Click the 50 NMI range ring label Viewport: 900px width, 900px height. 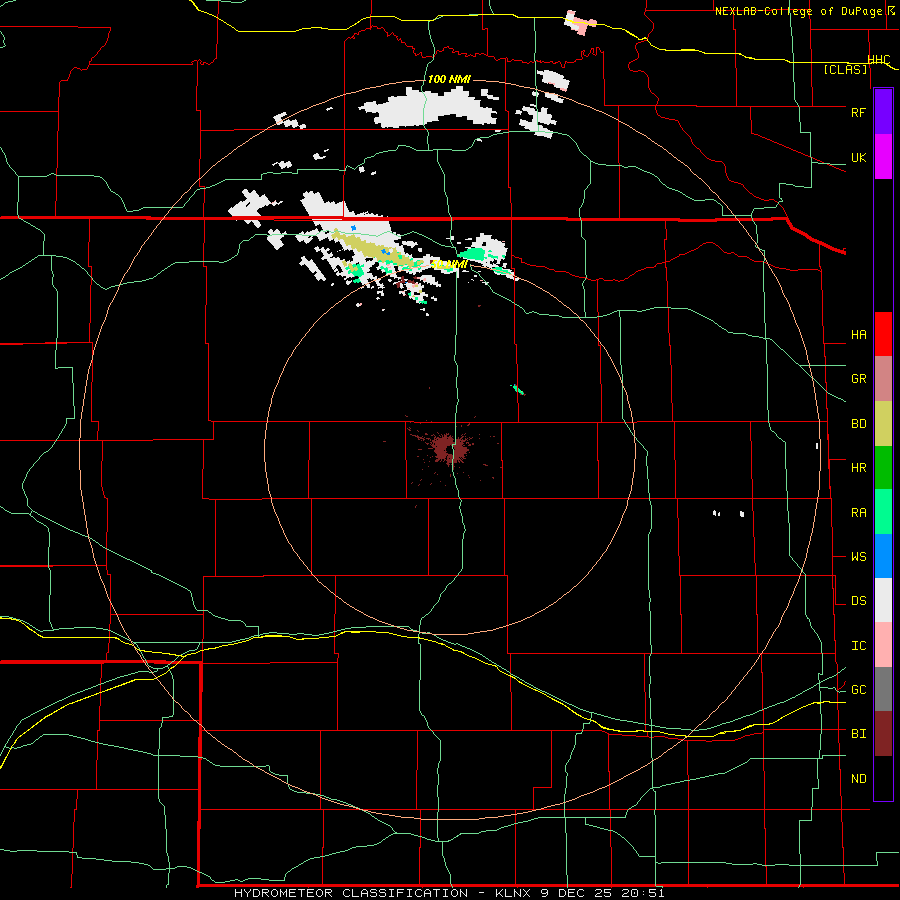click(x=449, y=265)
